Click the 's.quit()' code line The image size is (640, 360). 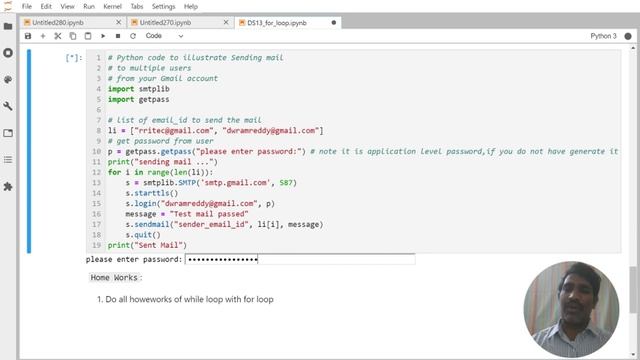click(x=143, y=235)
